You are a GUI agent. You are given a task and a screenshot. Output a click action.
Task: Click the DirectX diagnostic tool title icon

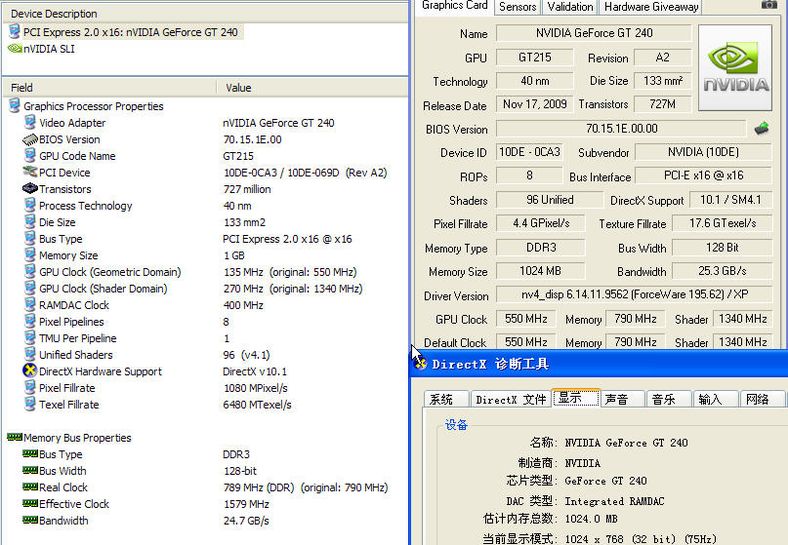click(420, 363)
